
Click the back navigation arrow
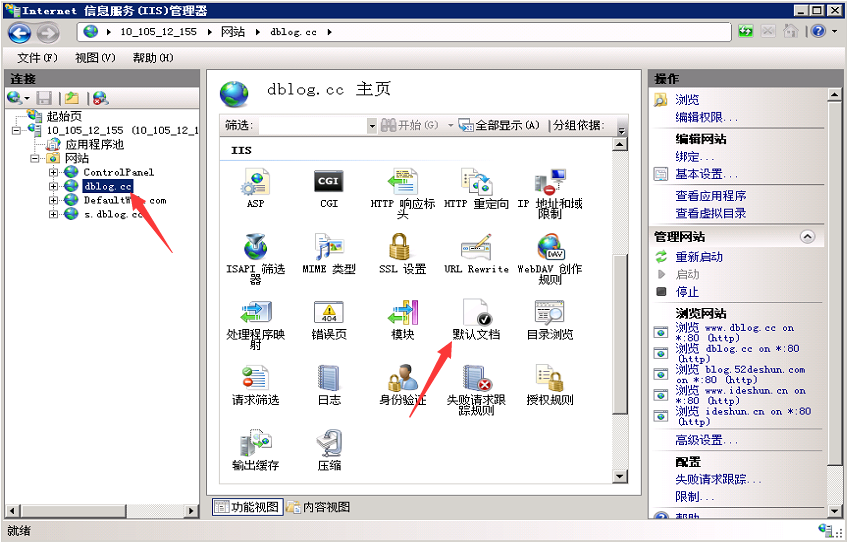click(x=19, y=34)
